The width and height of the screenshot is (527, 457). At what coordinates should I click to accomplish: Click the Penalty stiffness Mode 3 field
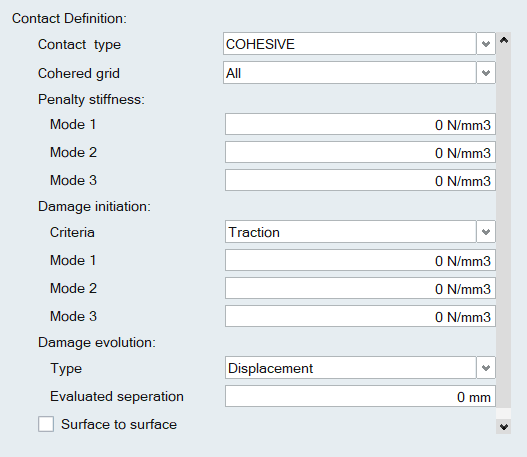pyautogui.click(x=360, y=180)
